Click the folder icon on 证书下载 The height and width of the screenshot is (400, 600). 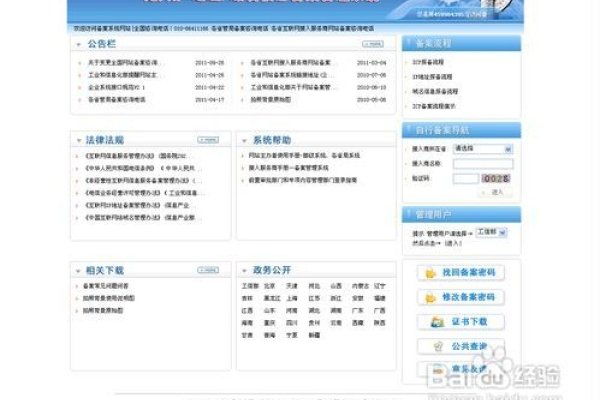[x=437, y=322]
